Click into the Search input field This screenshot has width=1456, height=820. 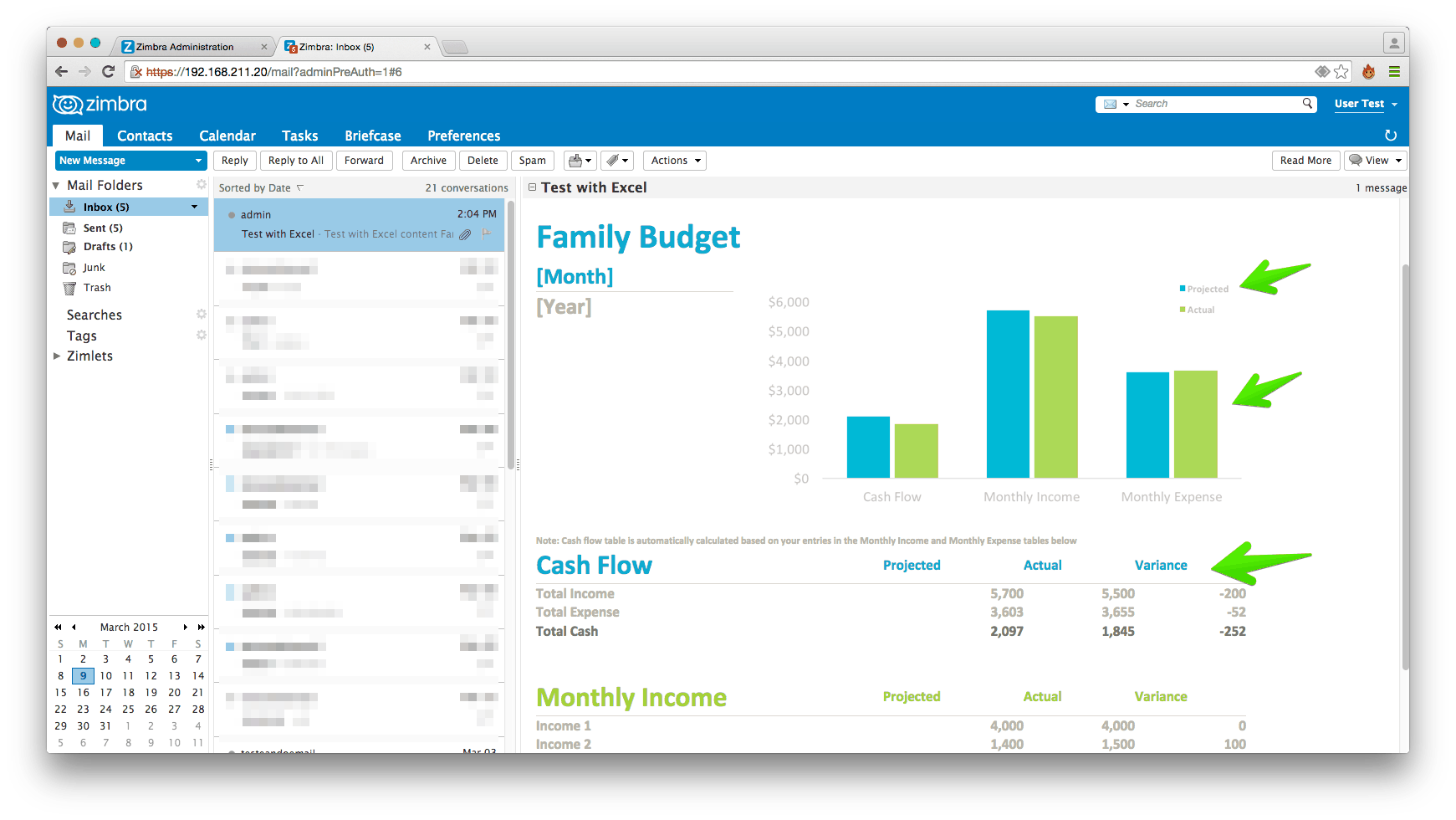1217,104
